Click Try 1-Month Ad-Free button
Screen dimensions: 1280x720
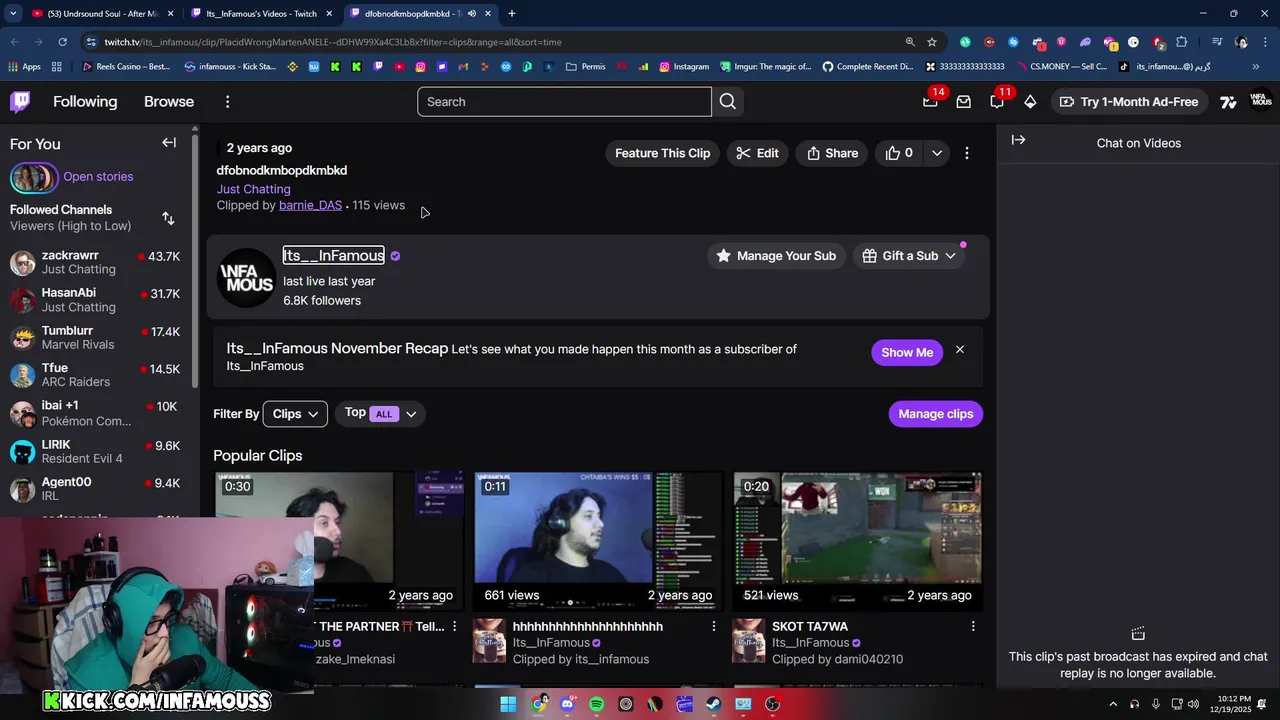coord(1128,102)
